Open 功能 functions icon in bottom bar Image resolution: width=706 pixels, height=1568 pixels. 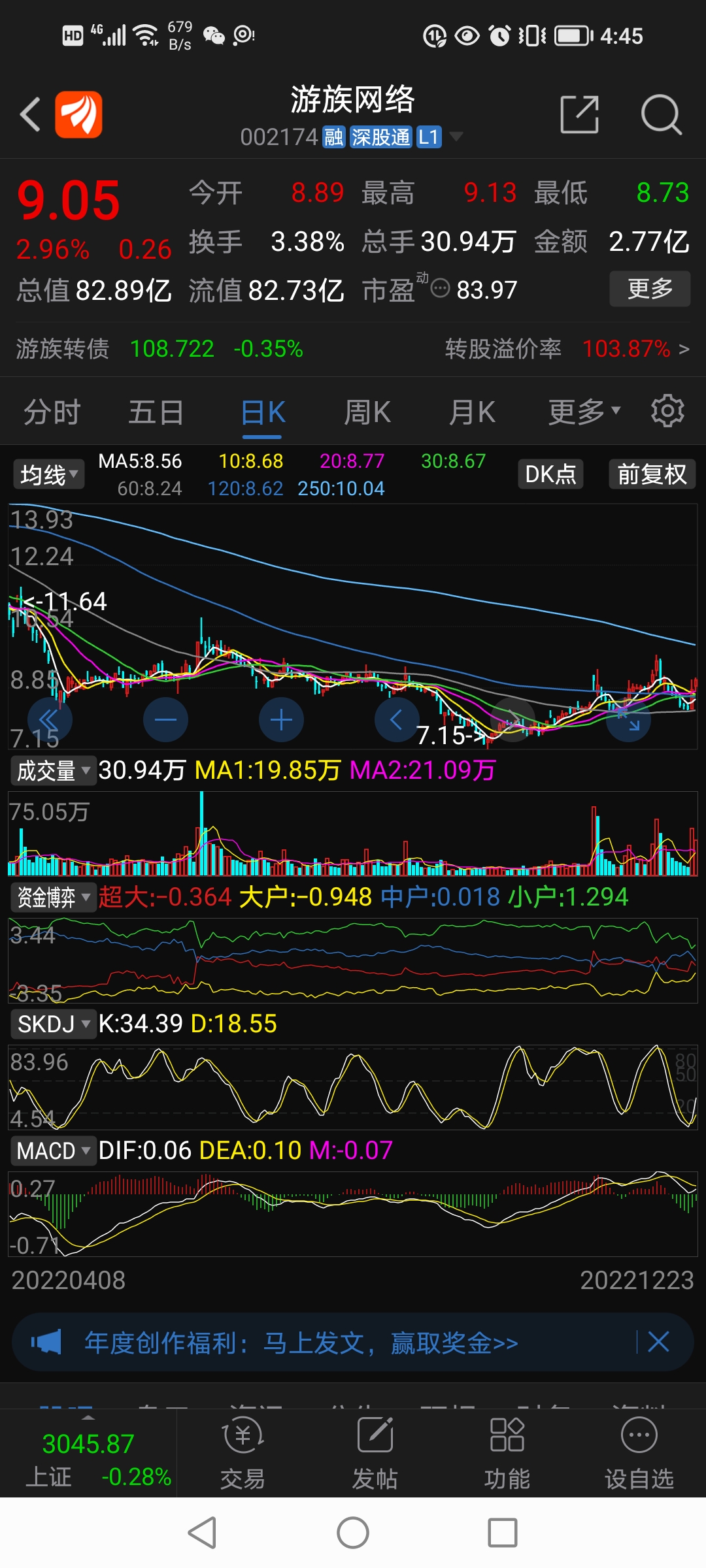pos(507,1454)
